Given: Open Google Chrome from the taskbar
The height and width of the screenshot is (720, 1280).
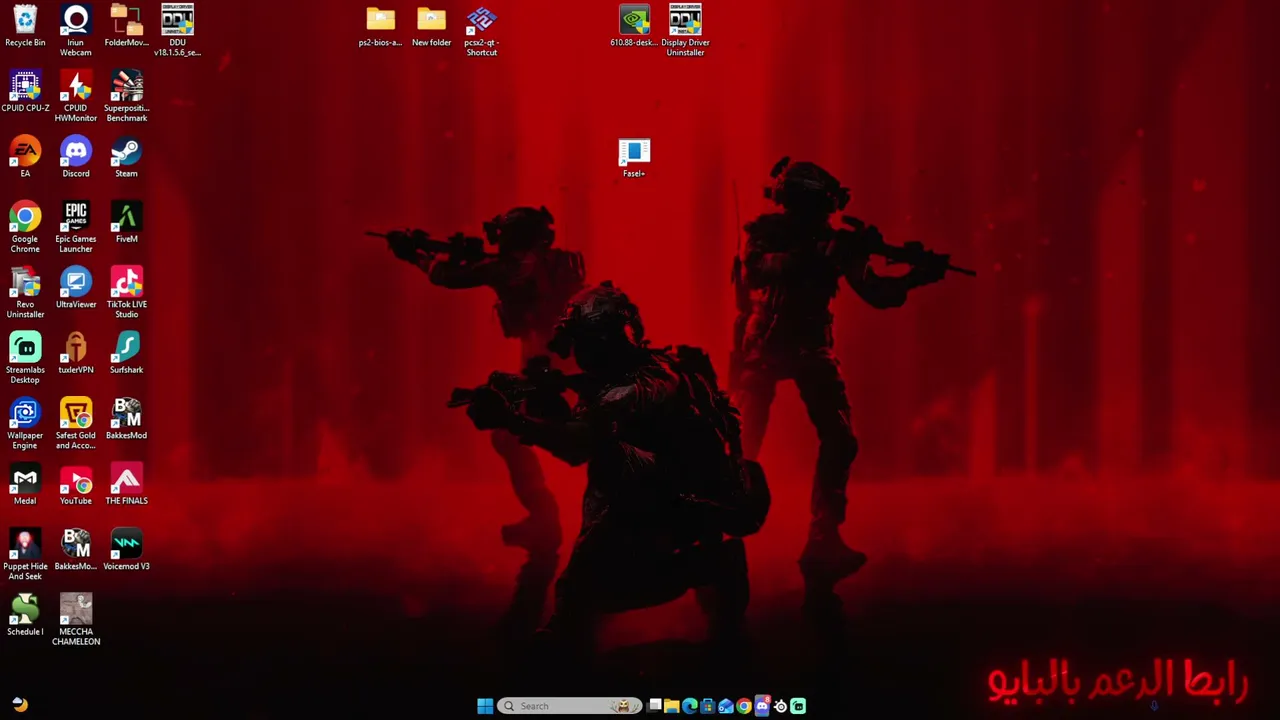Looking at the screenshot, I should (x=744, y=706).
